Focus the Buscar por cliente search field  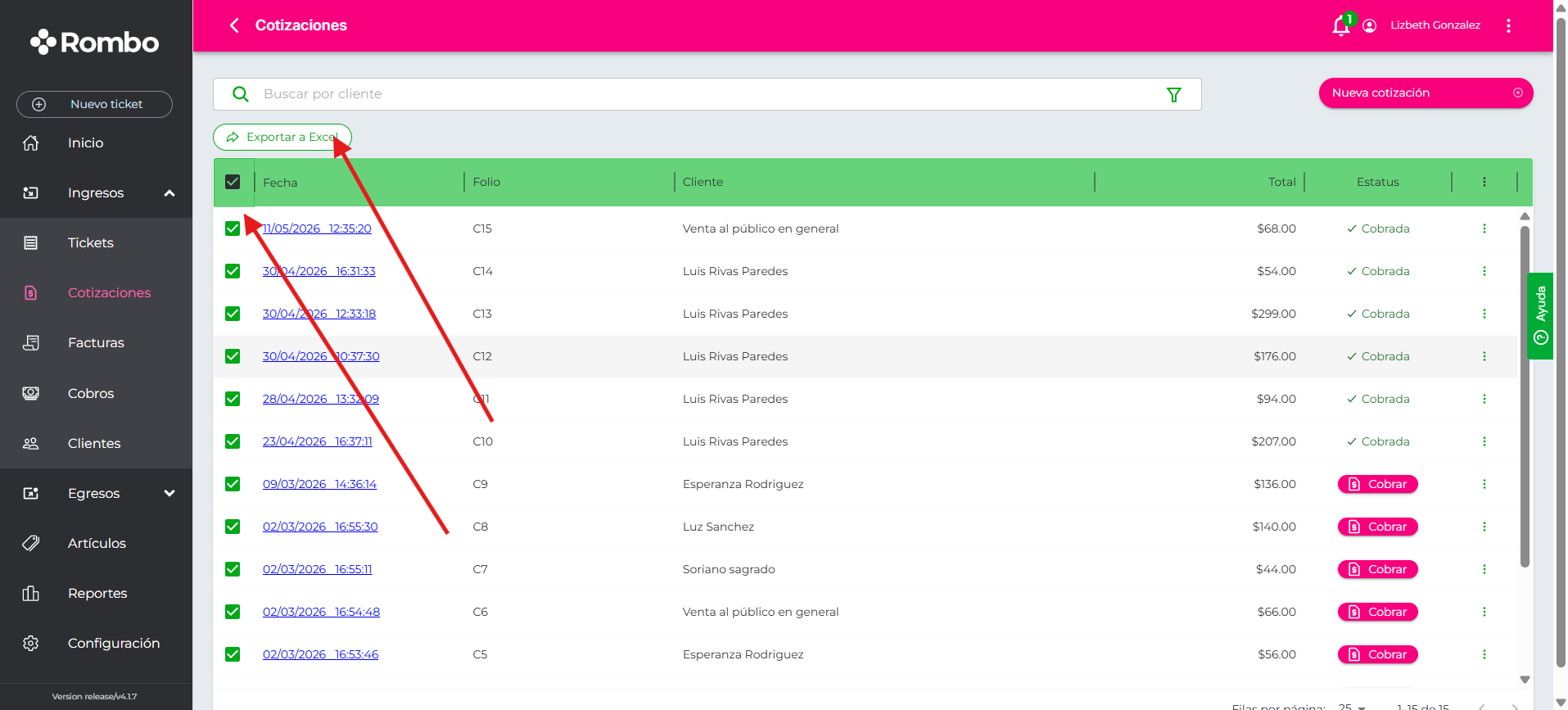707,94
